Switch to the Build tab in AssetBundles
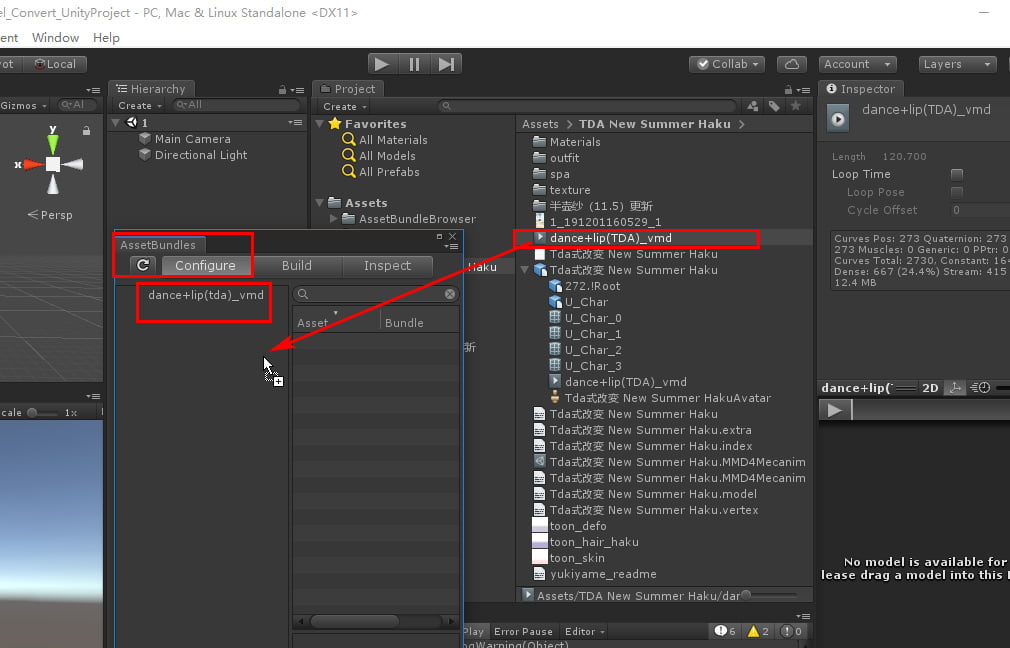The width and height of the screenshot is (1010, 648). [296, 266]
